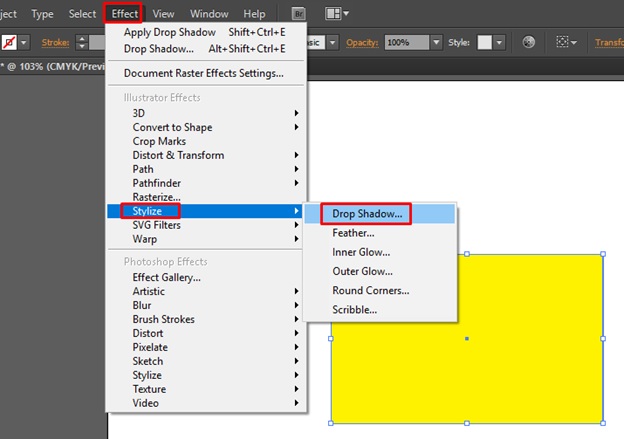
Task: Choose Round Corners... effect
Action: [x=370, y=291]
